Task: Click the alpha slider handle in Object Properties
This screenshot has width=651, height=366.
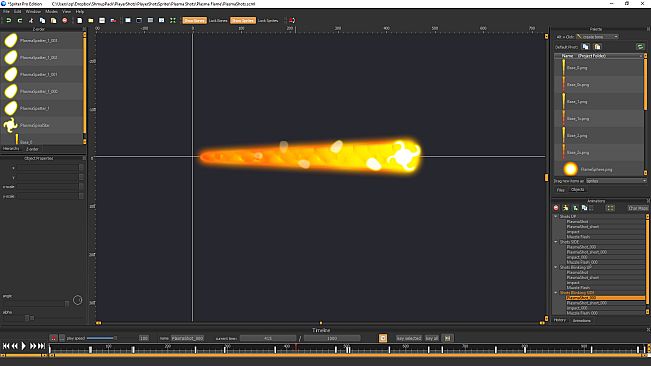Action: coord(27,318)
